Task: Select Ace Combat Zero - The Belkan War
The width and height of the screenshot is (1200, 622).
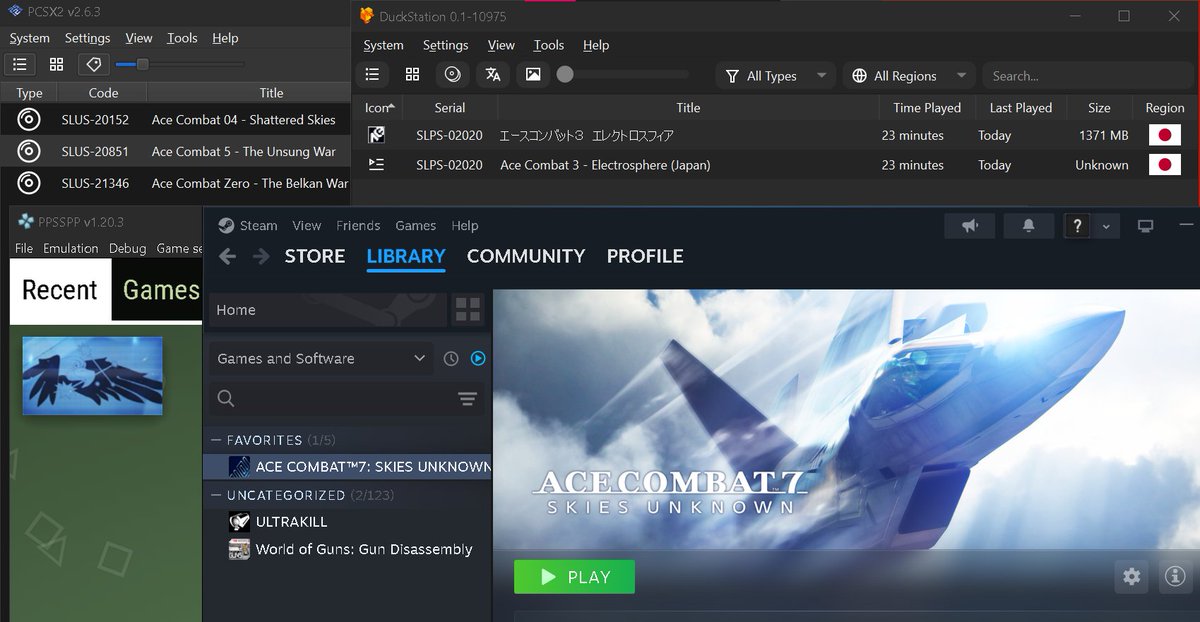Action: coord(175,184)
